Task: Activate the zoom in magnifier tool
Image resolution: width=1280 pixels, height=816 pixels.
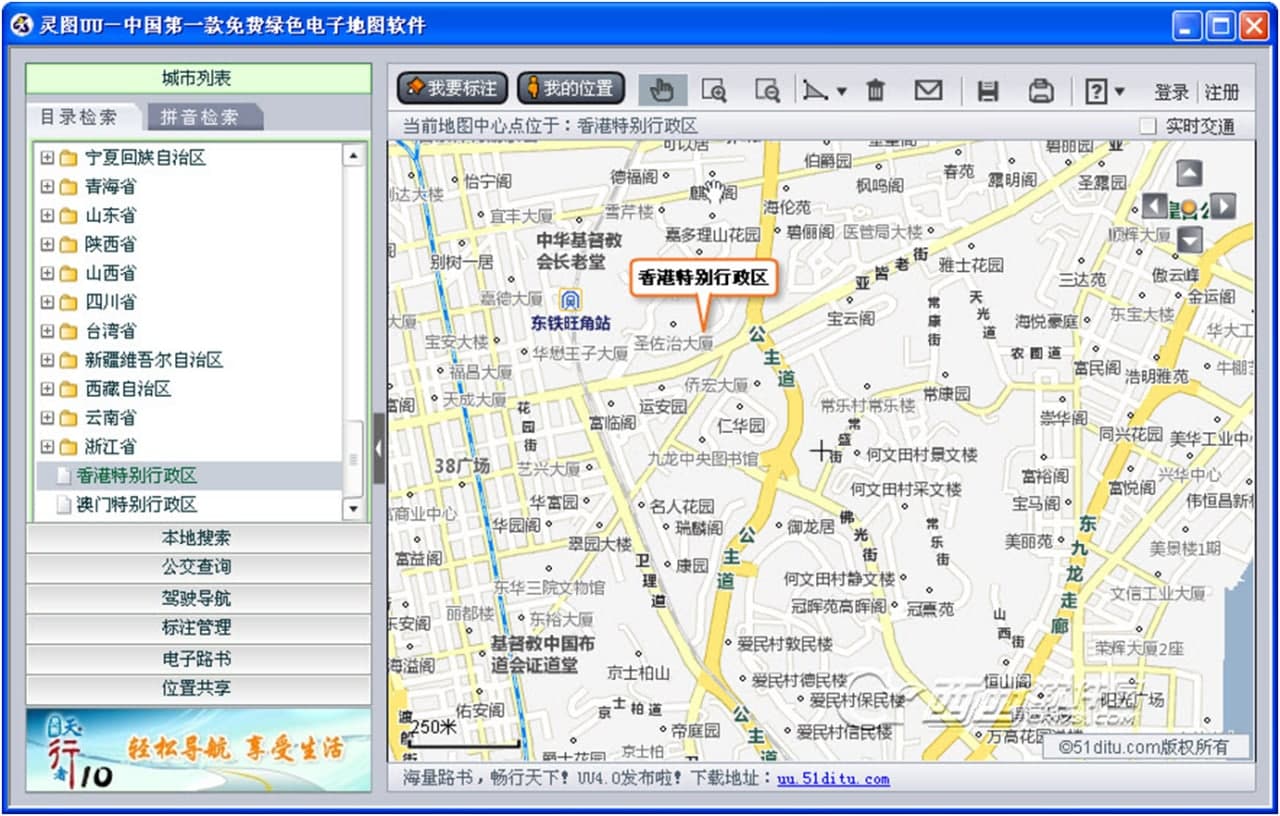Action: click(x=714, y=90)
